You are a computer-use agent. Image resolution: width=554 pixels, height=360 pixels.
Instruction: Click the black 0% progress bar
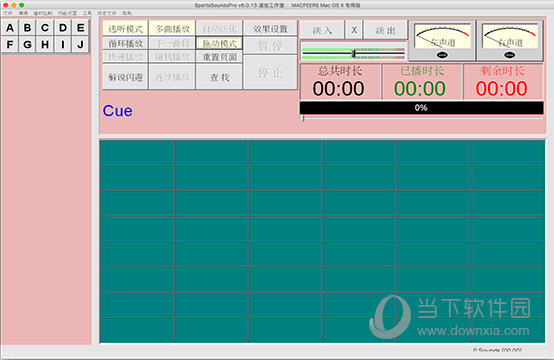(x=421, y=108)
